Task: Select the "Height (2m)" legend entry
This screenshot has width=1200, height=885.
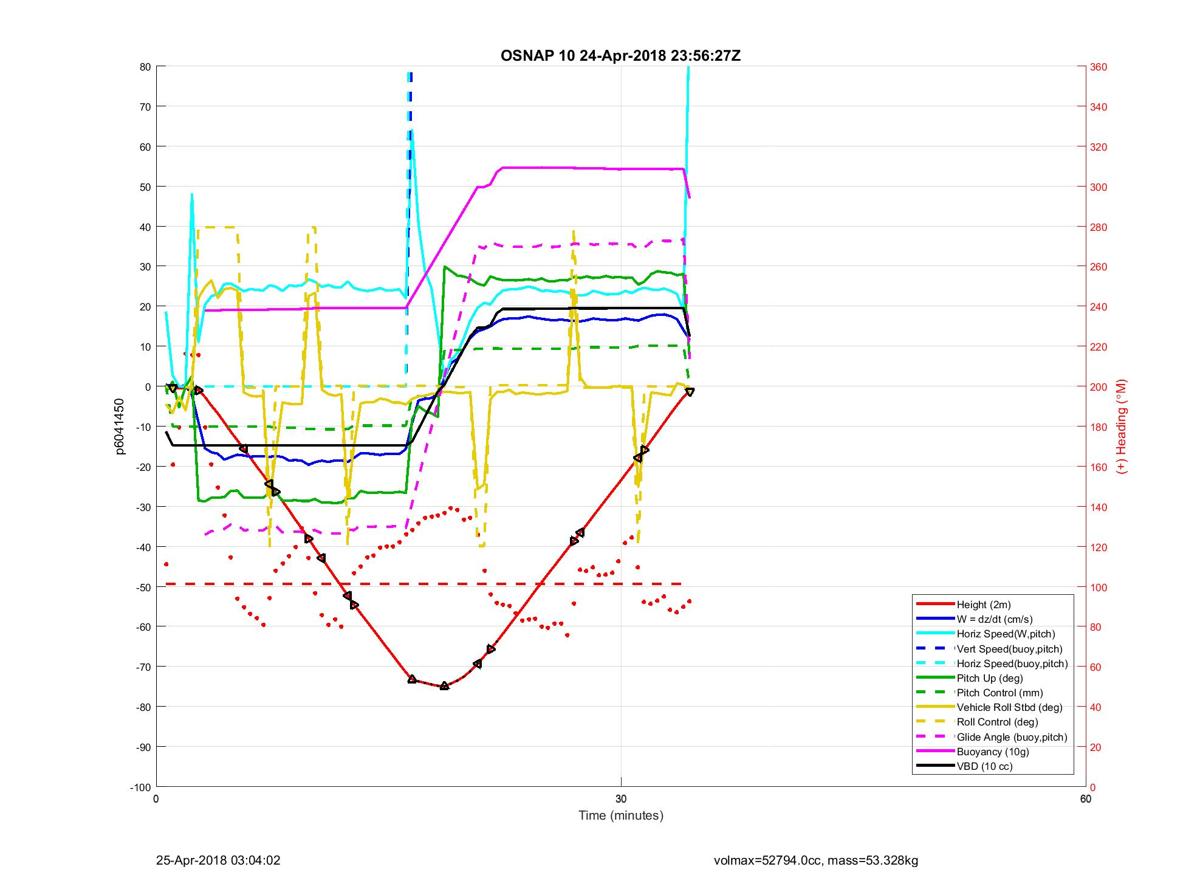Action: click(x=985, y=605)
